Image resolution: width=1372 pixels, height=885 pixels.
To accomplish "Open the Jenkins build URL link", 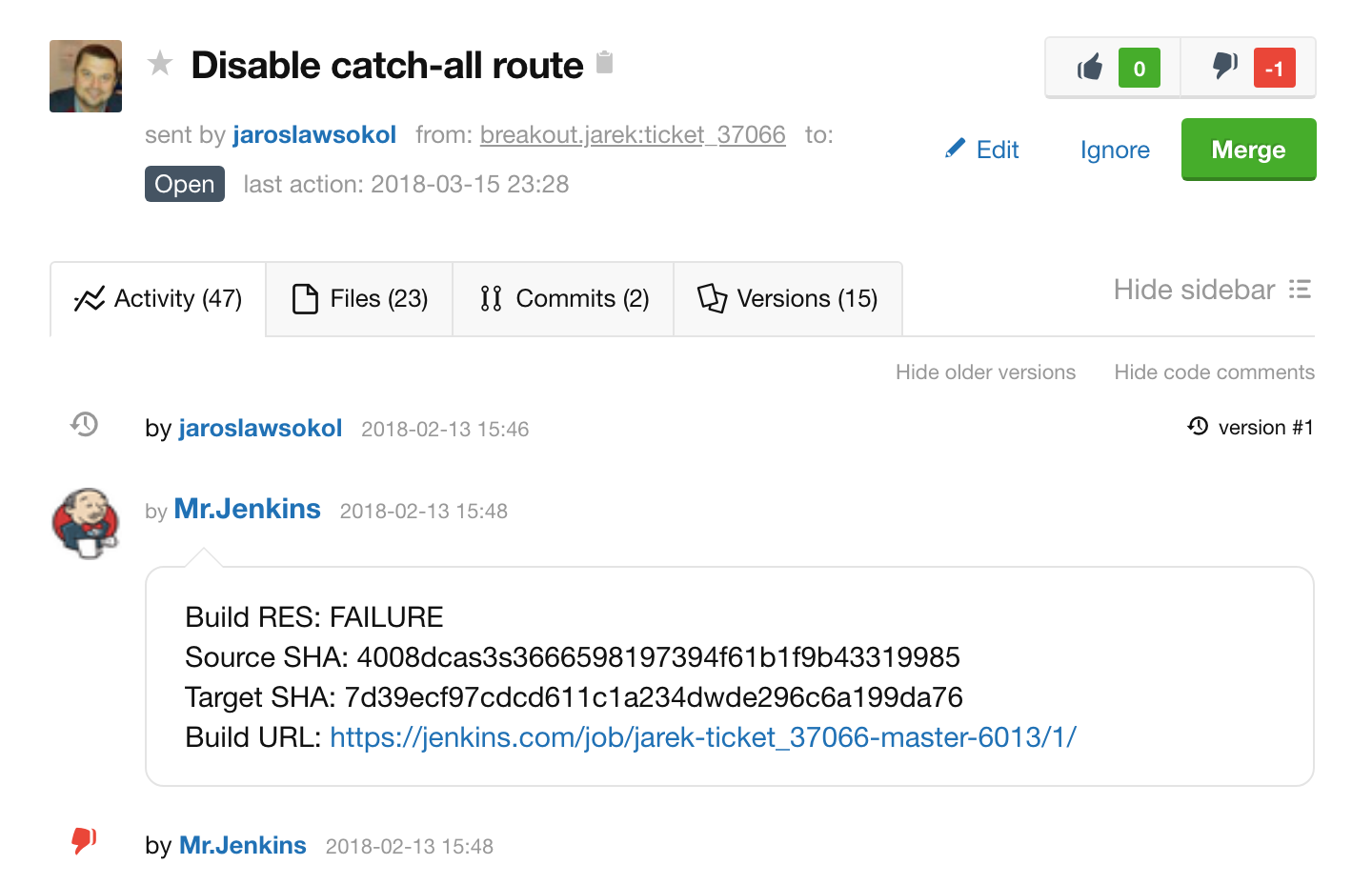I will point(702,737).
